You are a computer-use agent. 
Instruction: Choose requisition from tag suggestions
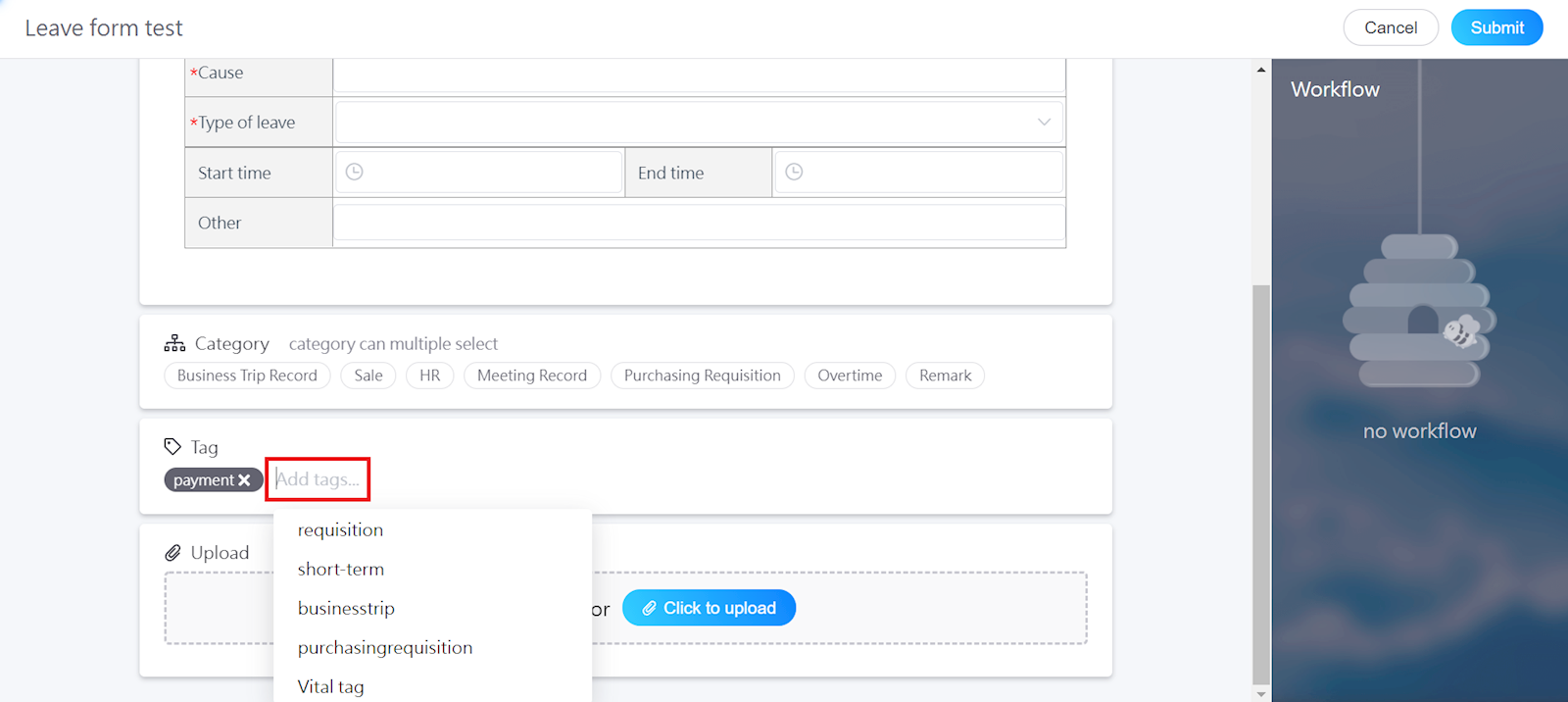pyautogui.click(x=340, y=530)
